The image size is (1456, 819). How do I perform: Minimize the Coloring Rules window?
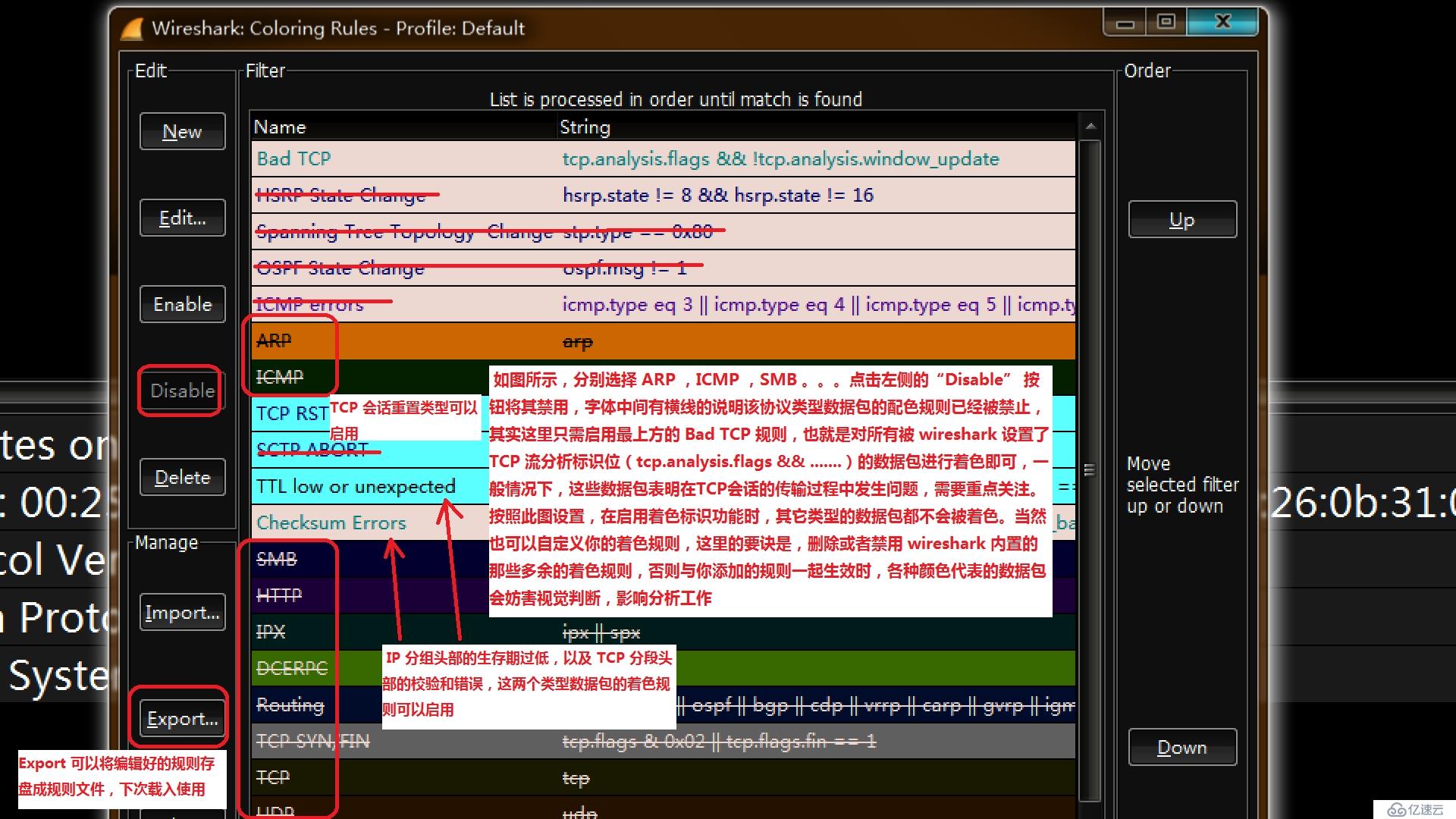point(1125,22)
